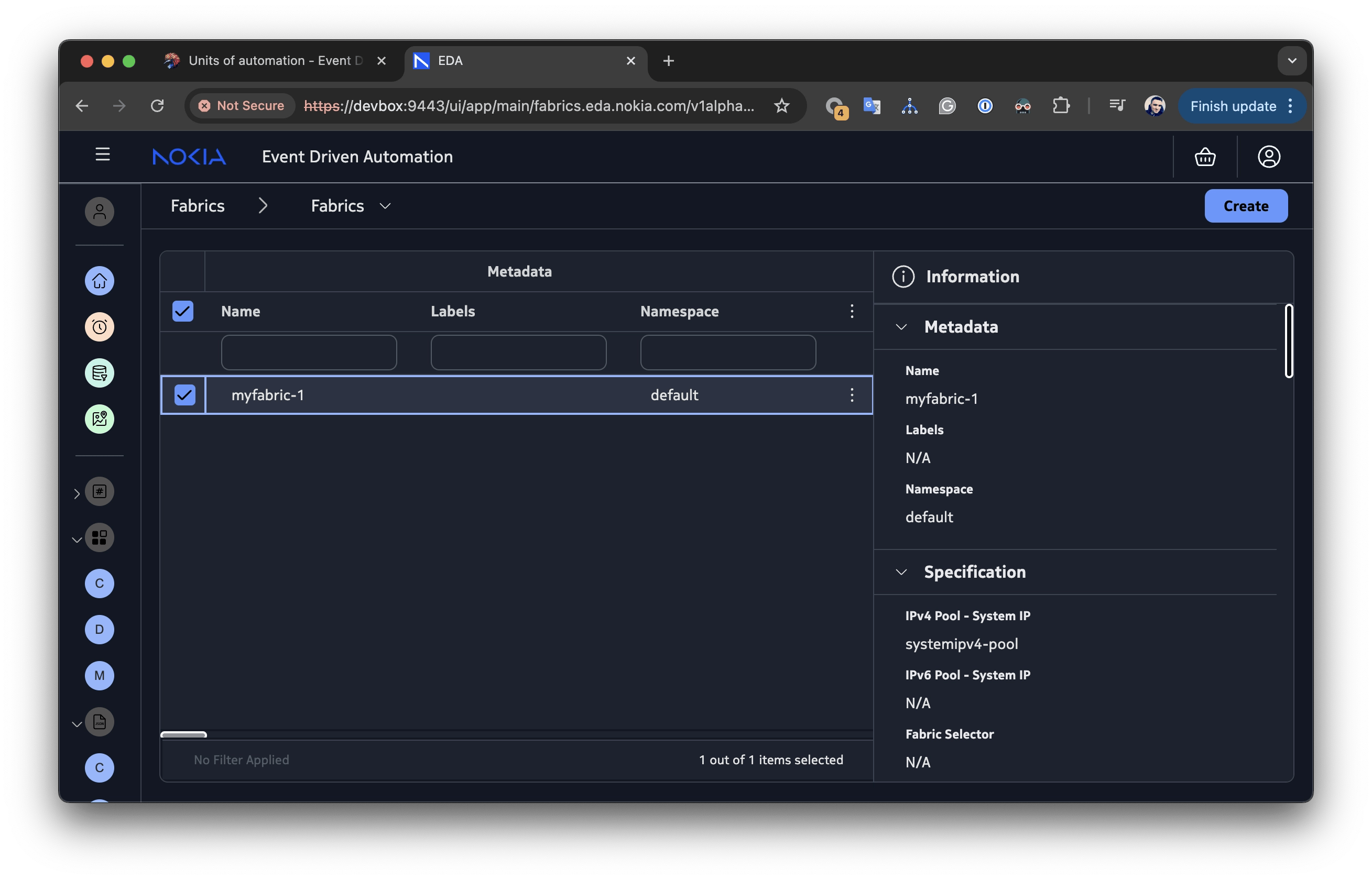Open the Fabrics breadcrumb dropdown
Image resolution: width=1372 pixels, height=880 pixels.
(x=385, y=206)
